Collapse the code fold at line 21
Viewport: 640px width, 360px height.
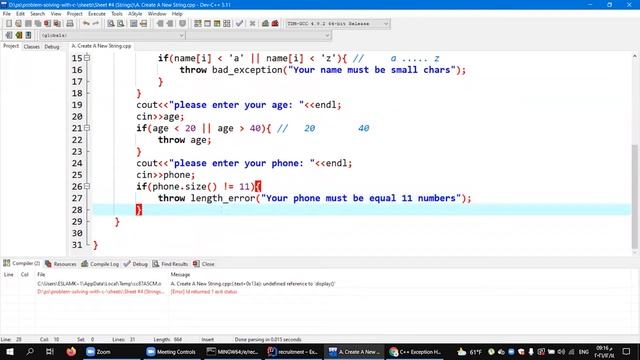coord(87,128)
